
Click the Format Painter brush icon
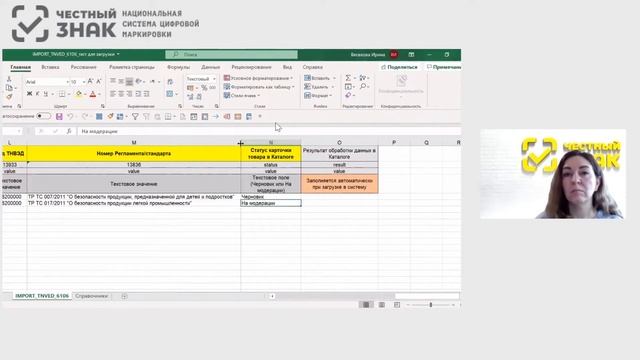click(x=9, y=97)
